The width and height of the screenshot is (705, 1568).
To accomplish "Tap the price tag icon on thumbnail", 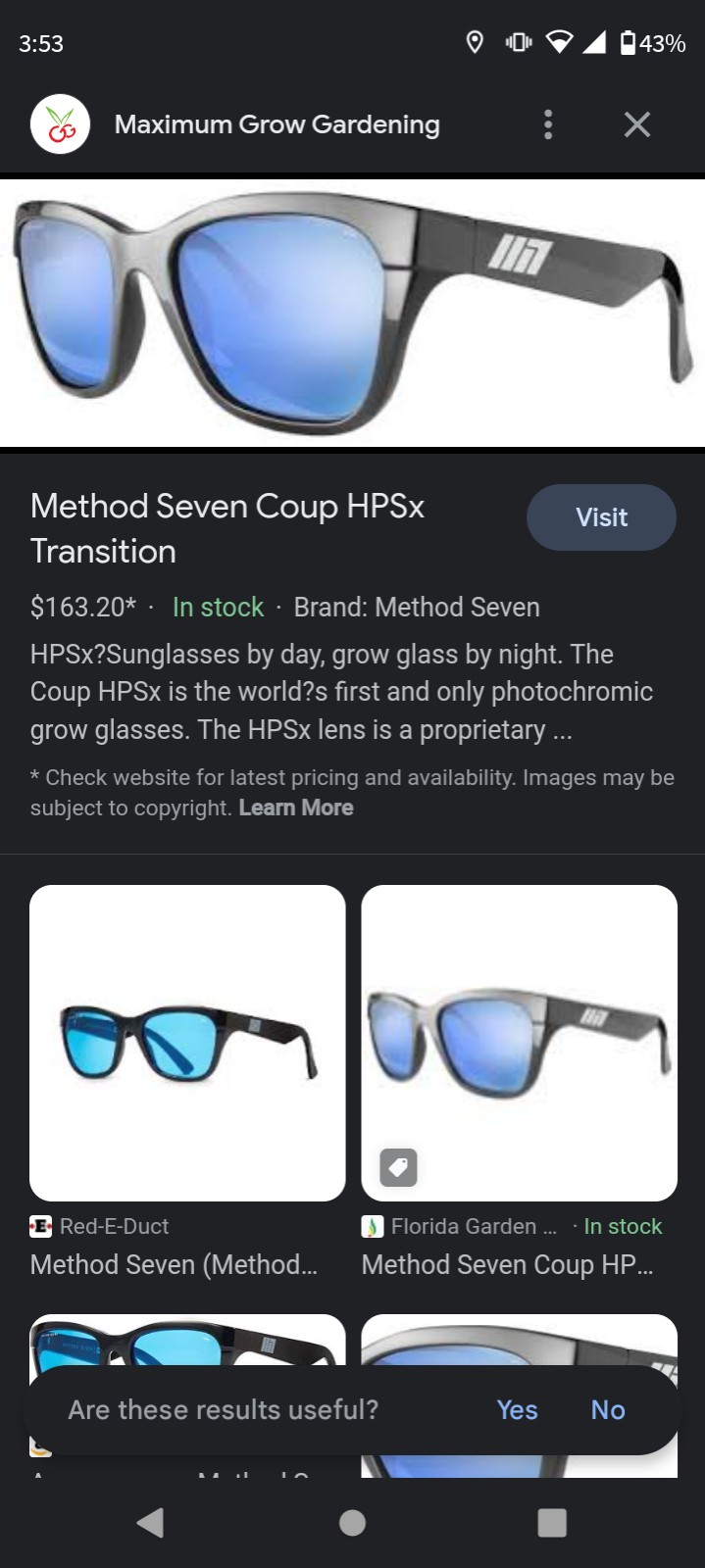I will (398, 1167).
